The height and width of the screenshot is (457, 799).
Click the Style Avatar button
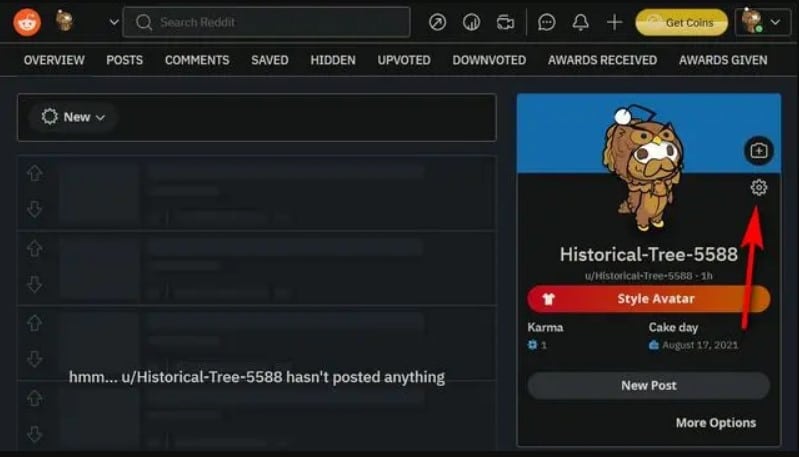click(x=649, y=299)
